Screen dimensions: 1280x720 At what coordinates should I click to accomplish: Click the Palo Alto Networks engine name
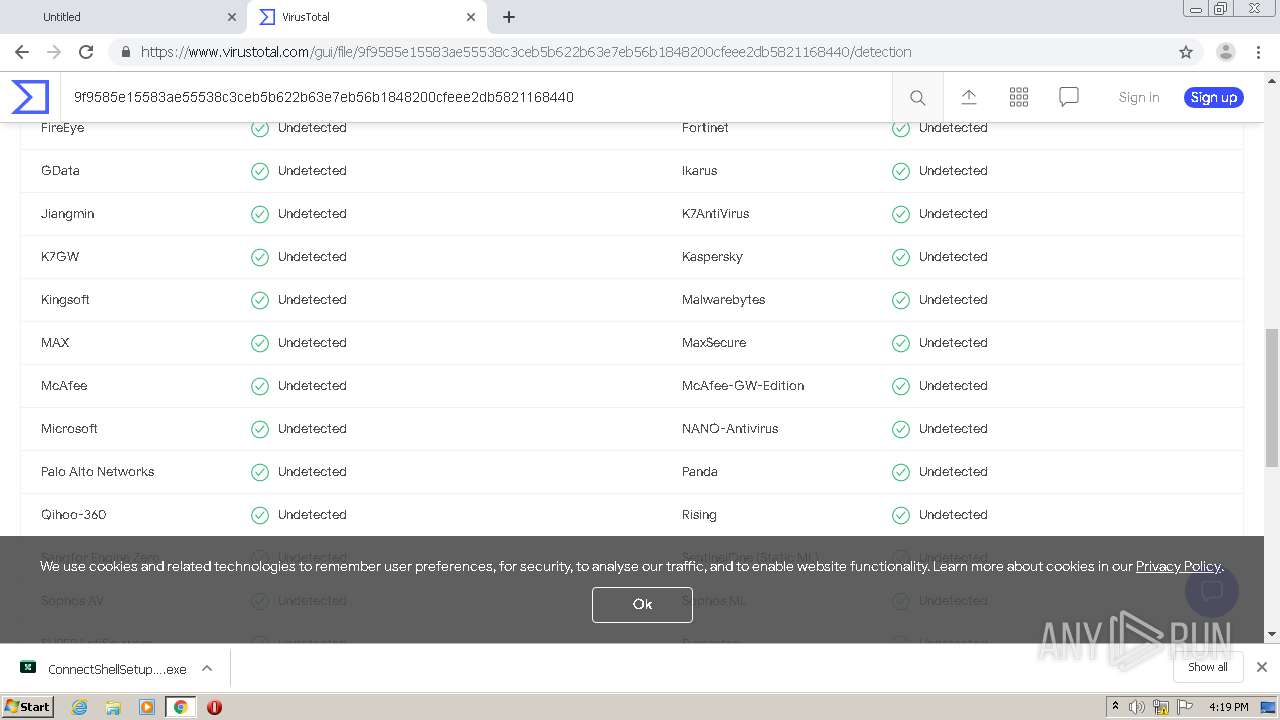[x=98, y=472]
